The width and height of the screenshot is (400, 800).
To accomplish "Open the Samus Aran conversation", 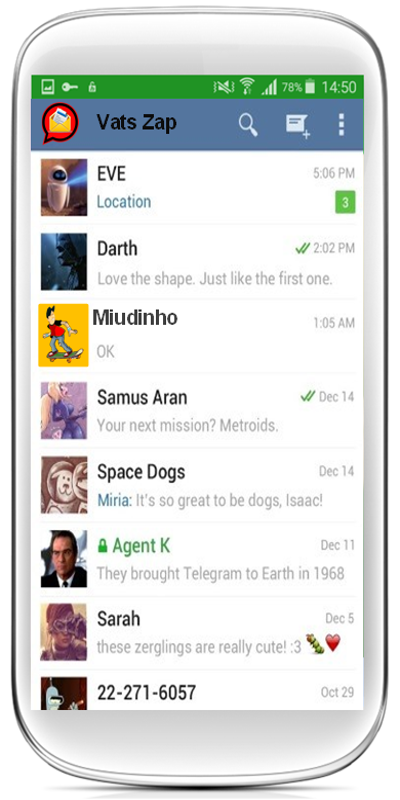I will coord(197,411).
